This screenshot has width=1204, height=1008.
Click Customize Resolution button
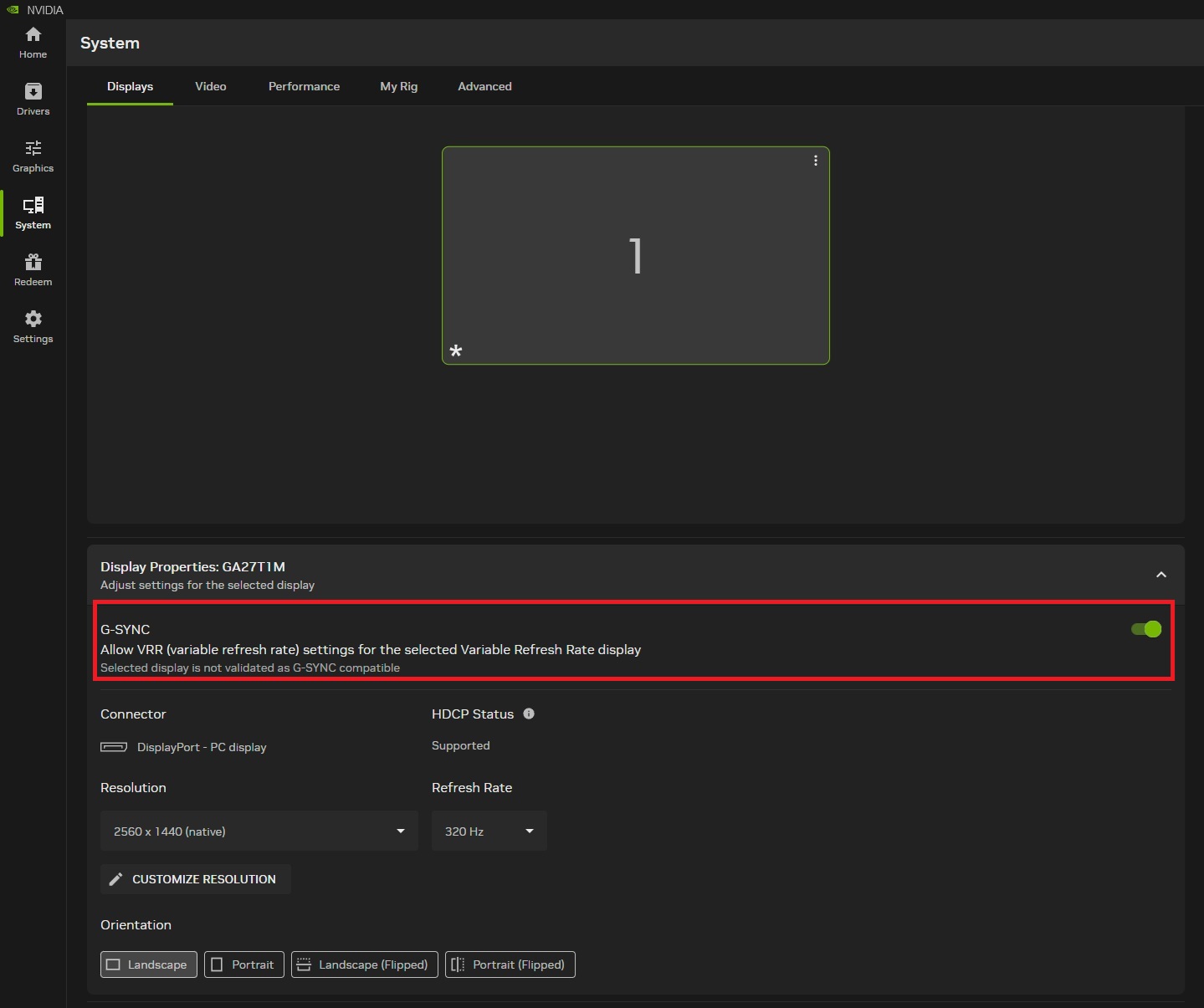click(x=196, y=879)
